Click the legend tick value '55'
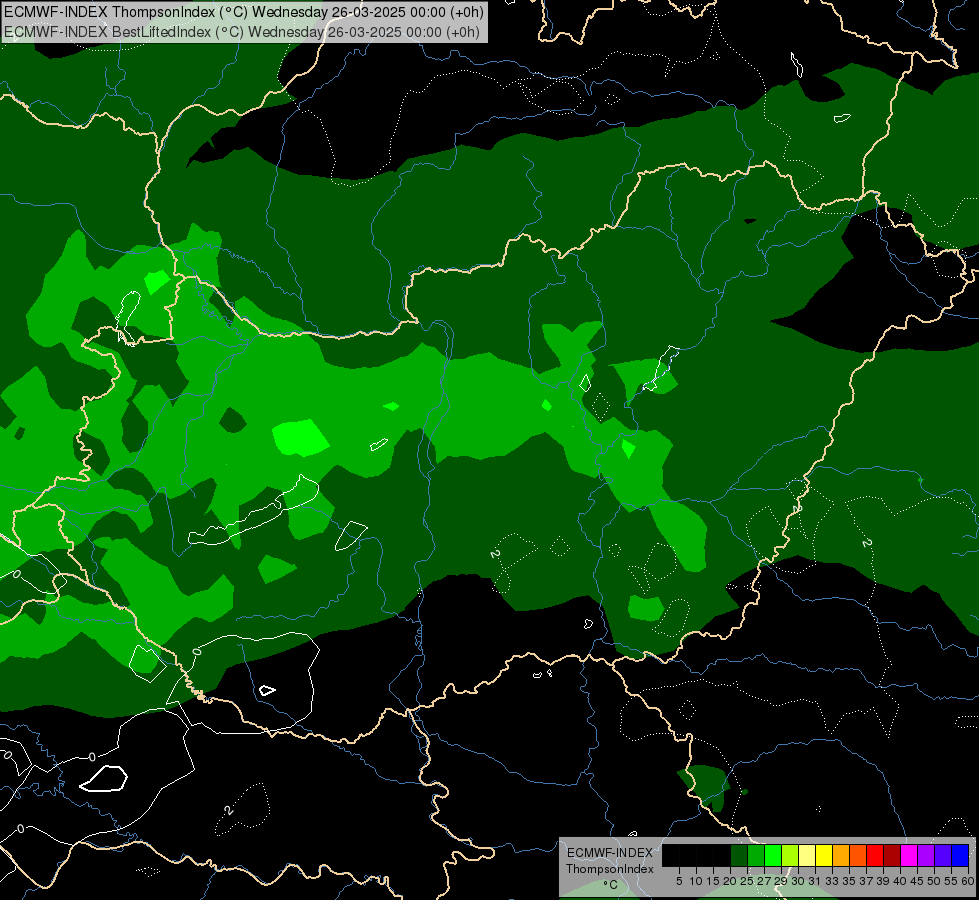The width and height of the screenshot is (979, 900). click(x=952, y=881)
